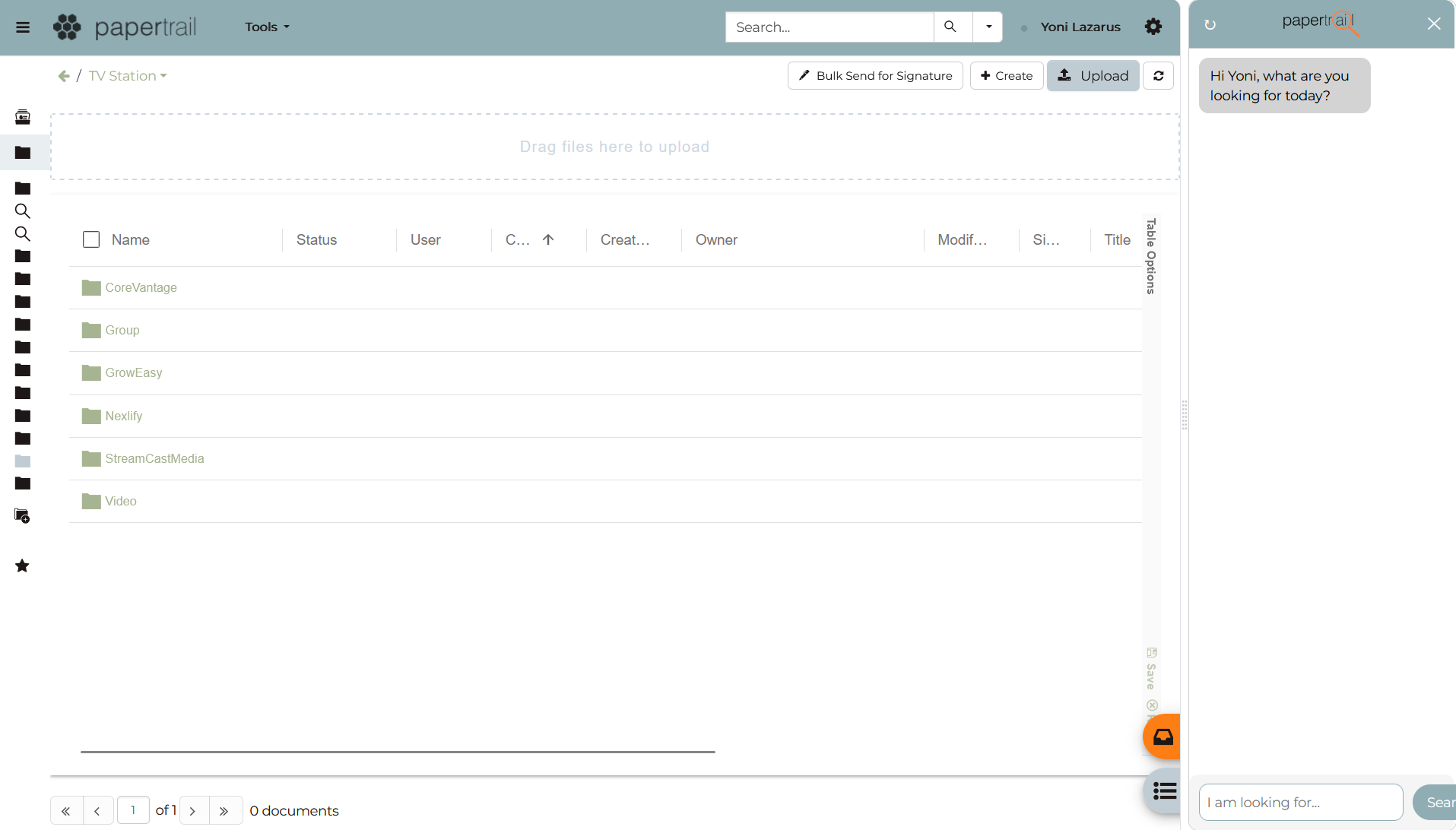1456x830 pixels.
Task: Click the orange inbox tray button
Action: (x=1163, y=737)
